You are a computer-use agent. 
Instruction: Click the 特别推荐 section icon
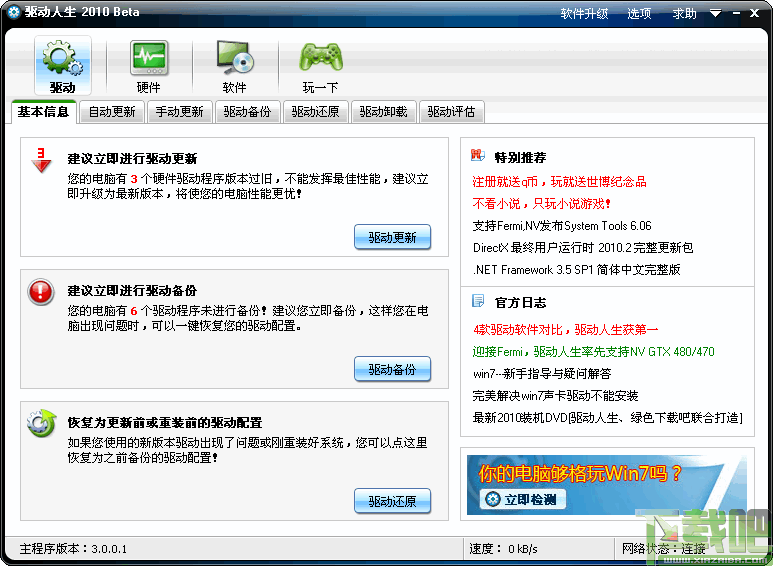pyautogui.click(x=478, y=156)
